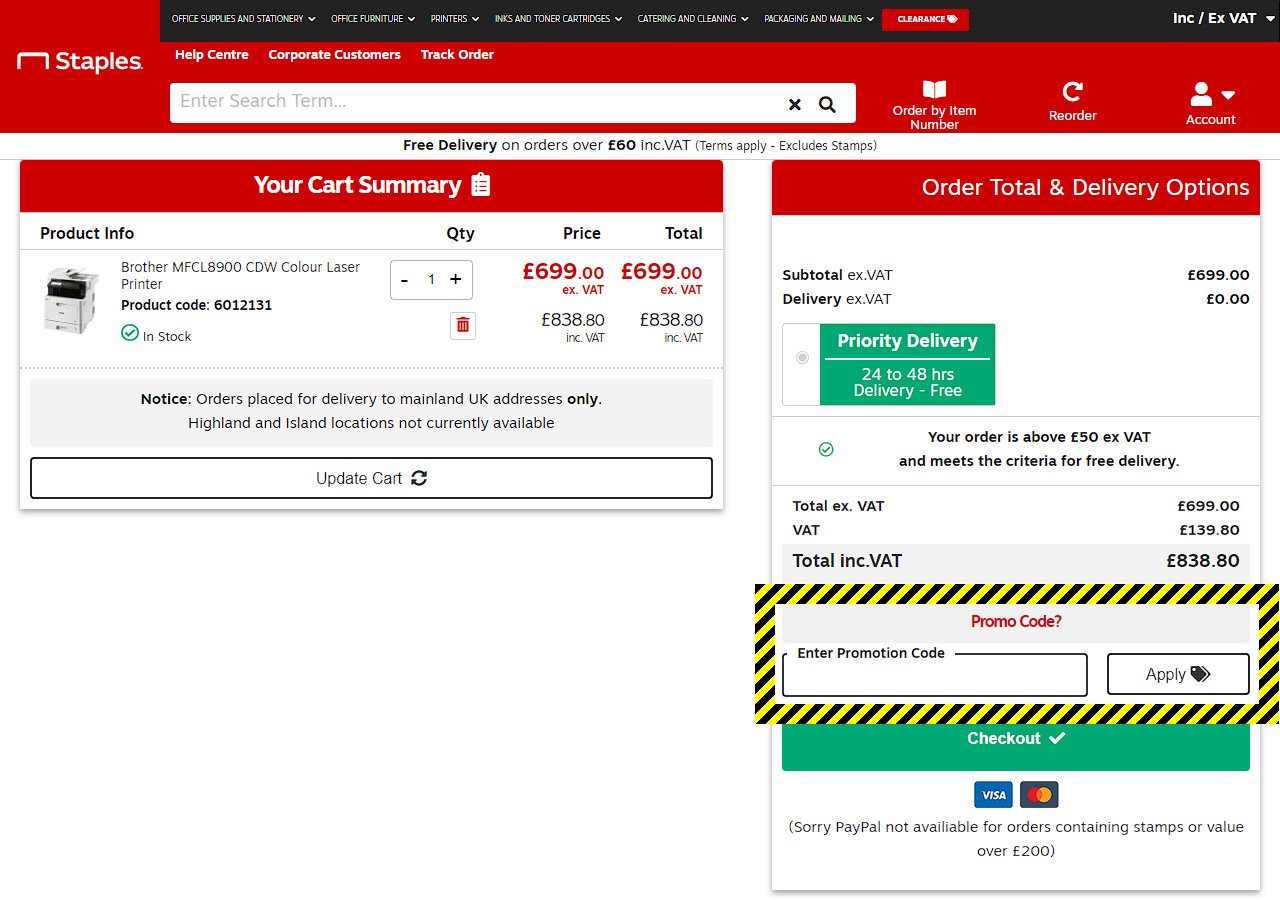Go to Corporate Customers page

(334, 55)
